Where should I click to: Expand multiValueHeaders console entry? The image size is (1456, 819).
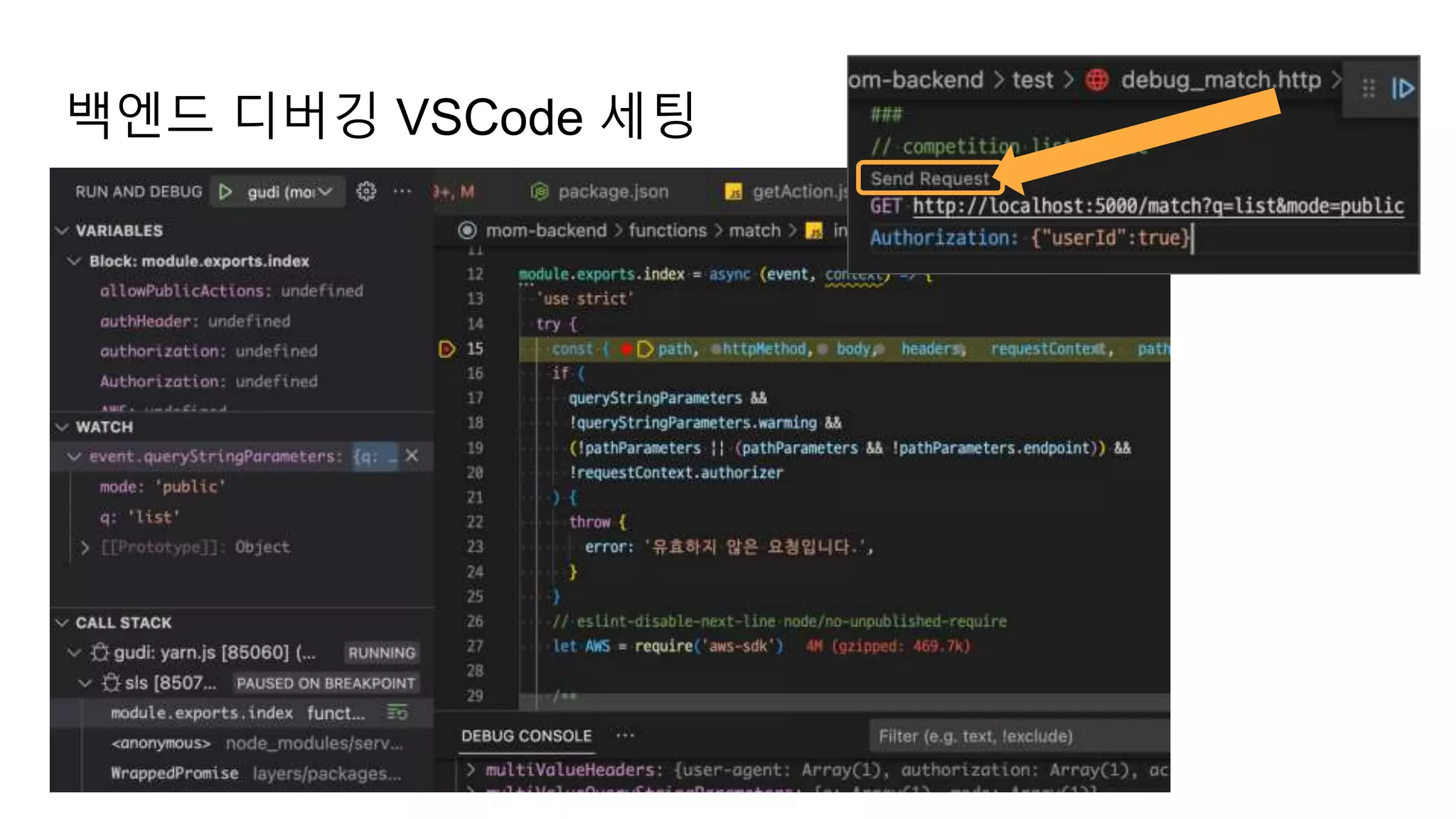coord(471,770)
